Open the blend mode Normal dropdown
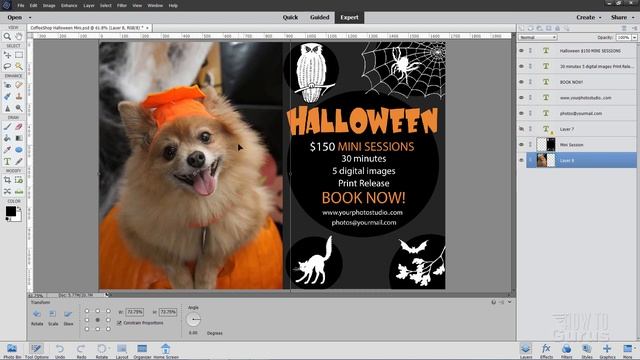 pyautogui.click(x=538, y=37)
